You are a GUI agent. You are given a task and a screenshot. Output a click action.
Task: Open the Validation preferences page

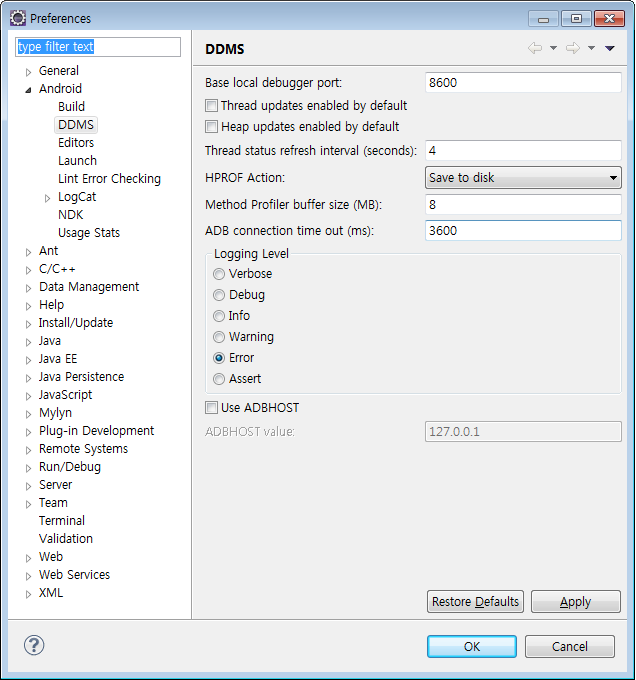click(65, 539)
